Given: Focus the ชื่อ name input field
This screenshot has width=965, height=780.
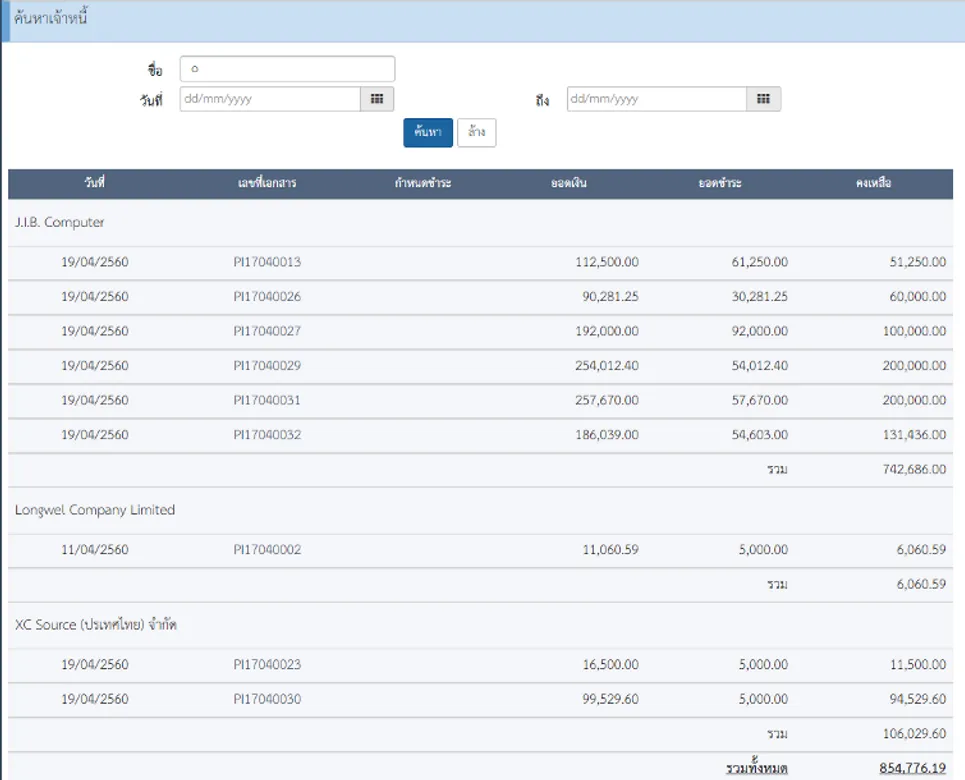Looking at the screenshot, I should tap(287, 69).
